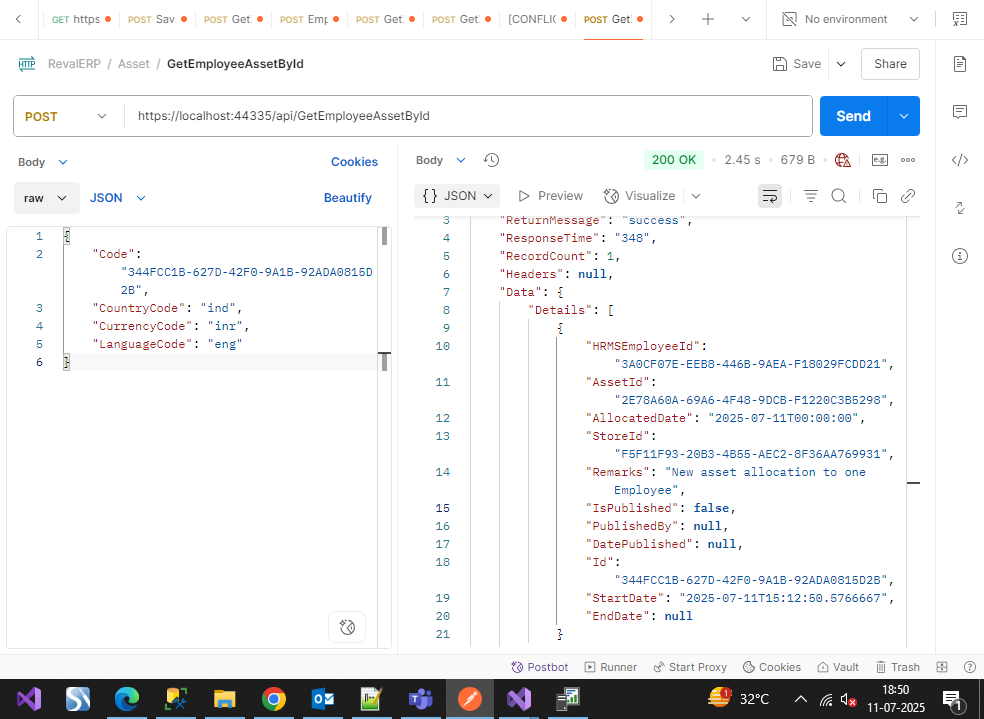Toggle word wrap in response viewer

point(770,196)
